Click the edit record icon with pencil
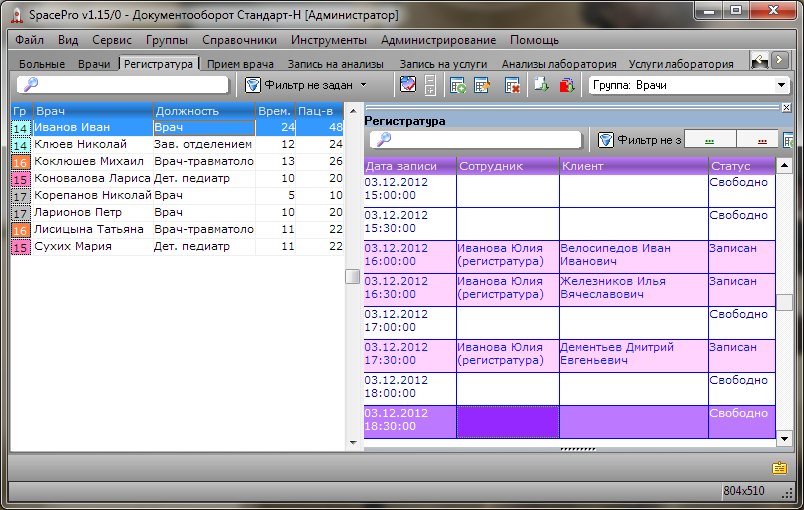This screenshot has height=510, width=804. point(482,85)
